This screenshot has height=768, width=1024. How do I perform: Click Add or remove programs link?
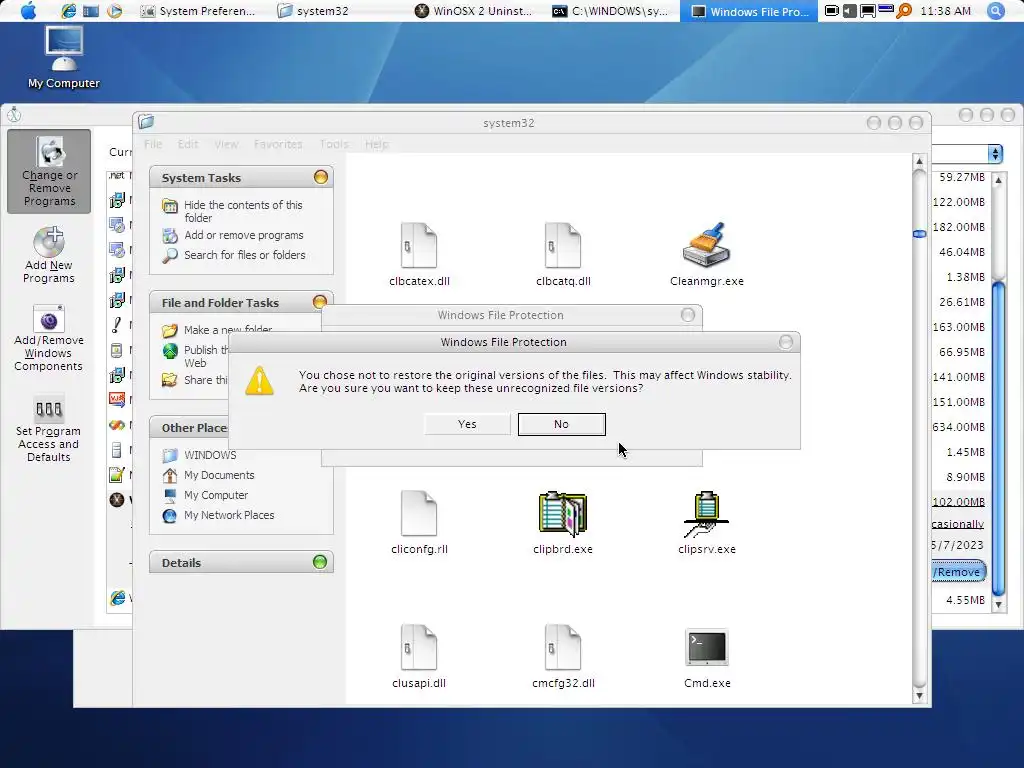[x=244, y=235]
